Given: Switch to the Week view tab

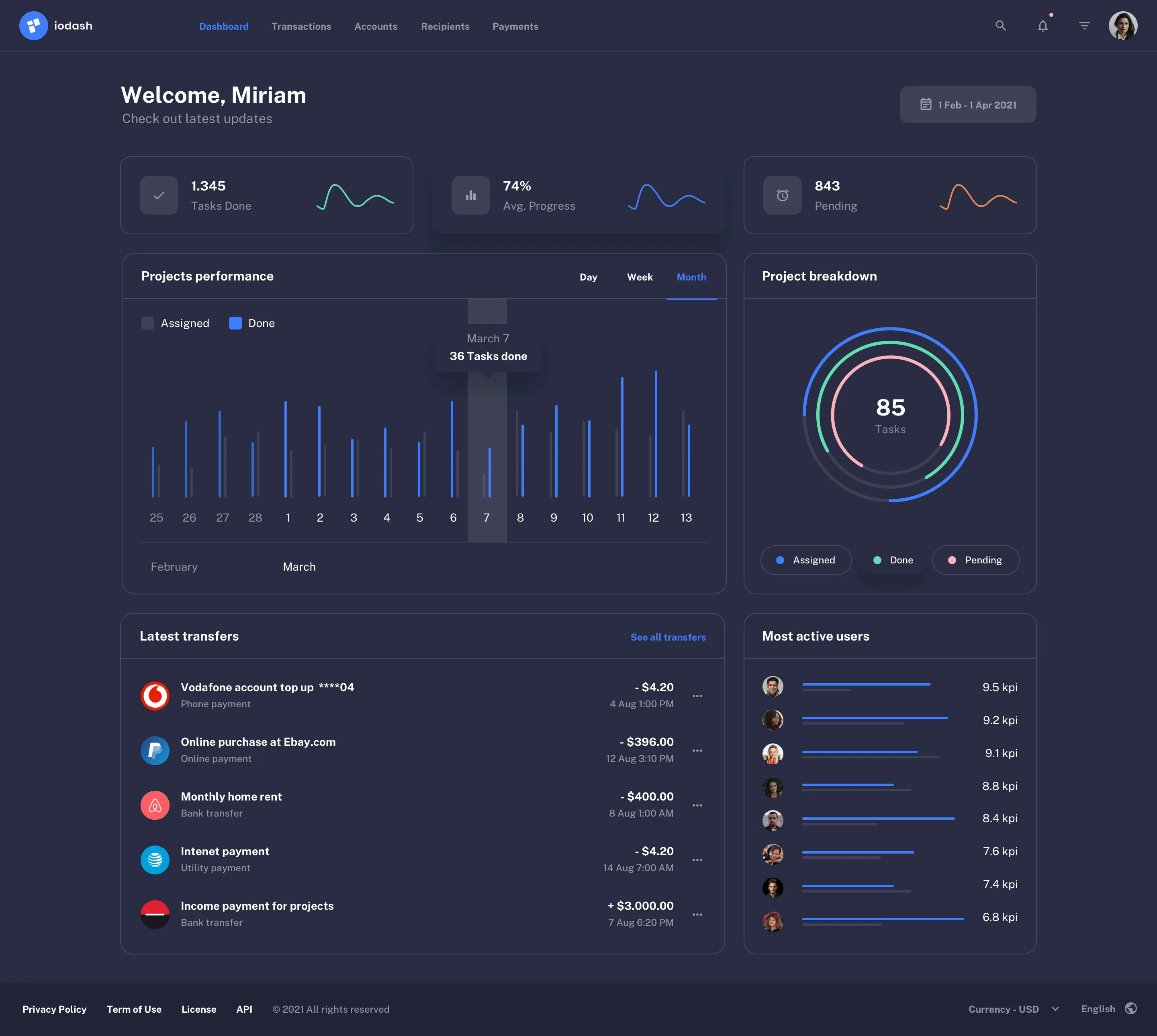Looking at the screenshot, I should click(x=640, y=277).
